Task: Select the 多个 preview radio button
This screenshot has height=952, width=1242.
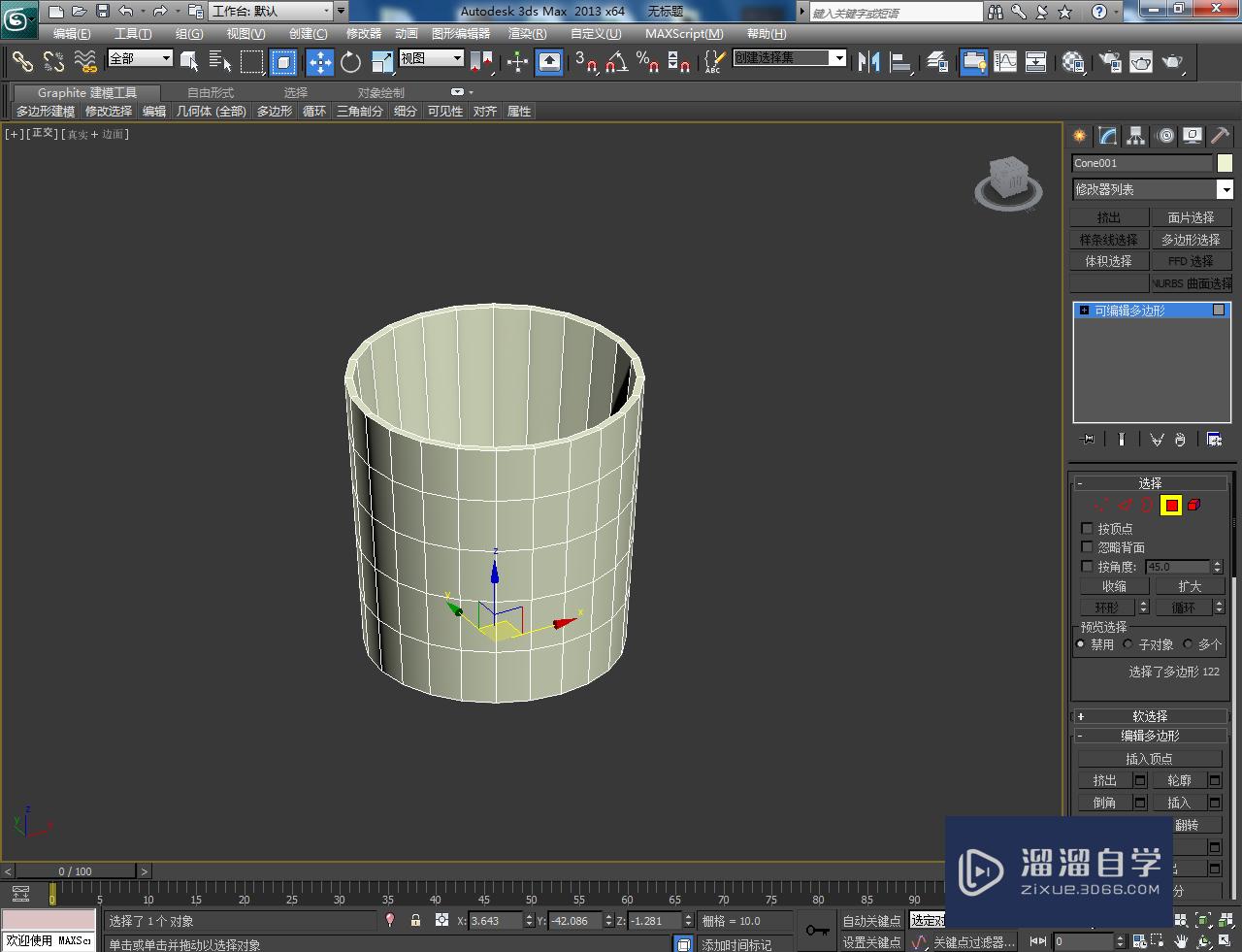Action: coord(1188,643)
